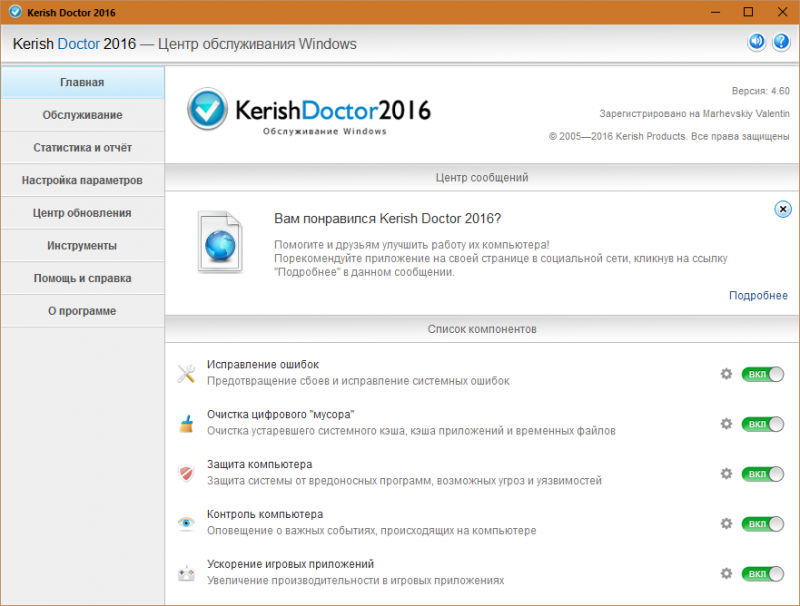Image resolution: width=800 pixels, height=606 pixels.
Task: Dismiss the message center notification
Action: click(x=783, y=209)
